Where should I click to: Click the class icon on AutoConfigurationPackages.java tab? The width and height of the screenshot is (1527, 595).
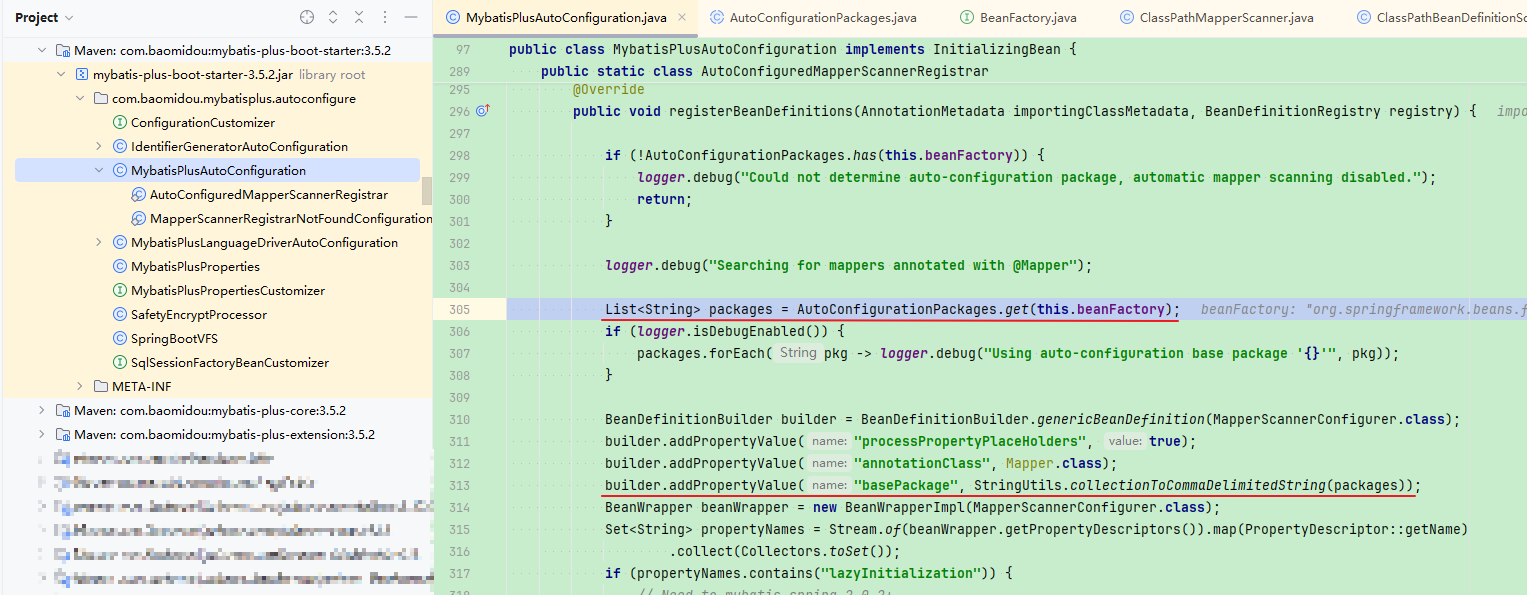click(717, 18)
